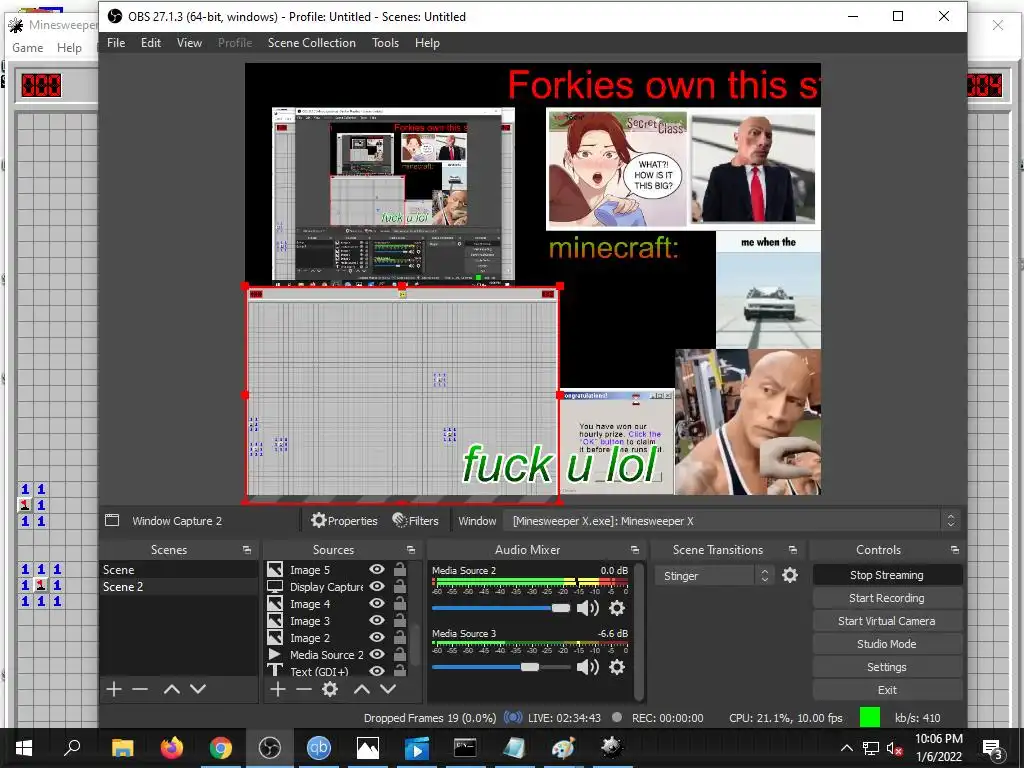The height and width of the screenshot is (768, 1024).
Task: Click Exit button in Controls
Action: click(x=887, y=690)
